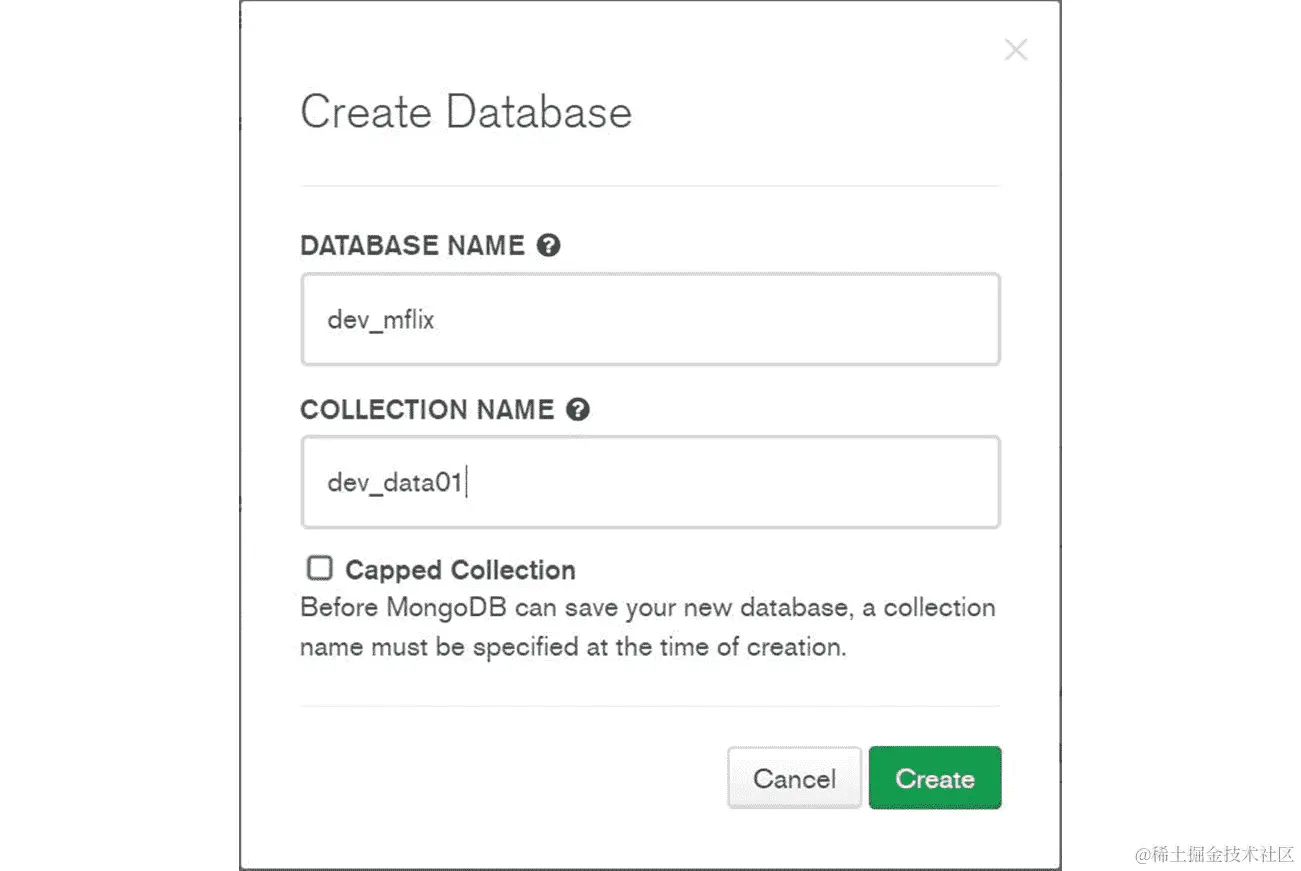Click the DATABASE NAME label

412,246
